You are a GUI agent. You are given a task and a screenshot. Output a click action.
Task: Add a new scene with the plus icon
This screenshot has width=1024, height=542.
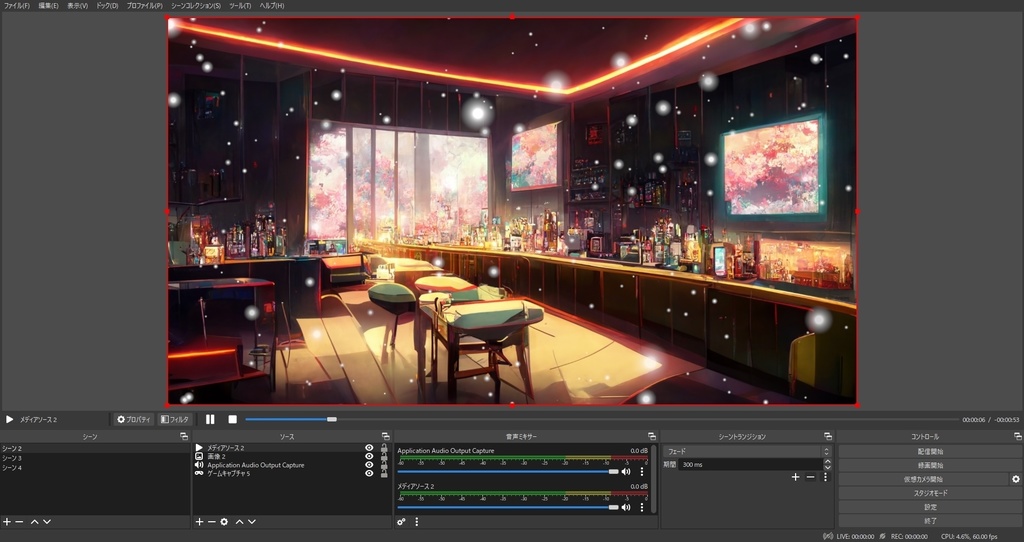[x=7, y=522]
